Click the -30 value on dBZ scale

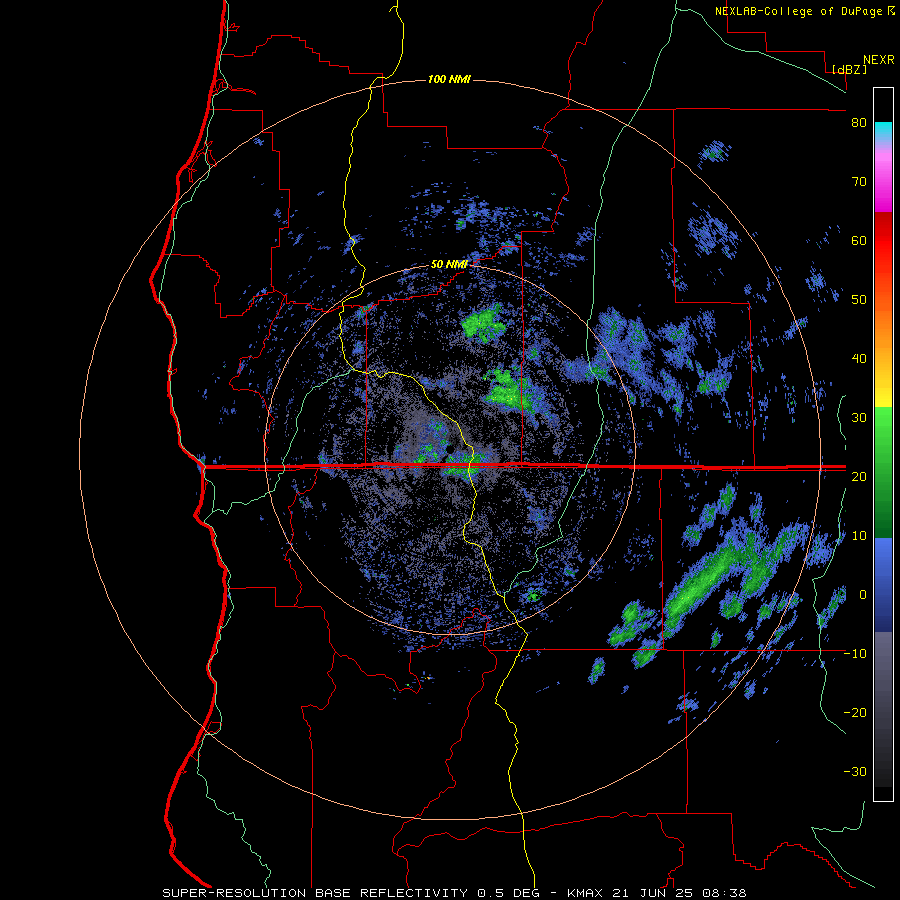click(855, 772)
